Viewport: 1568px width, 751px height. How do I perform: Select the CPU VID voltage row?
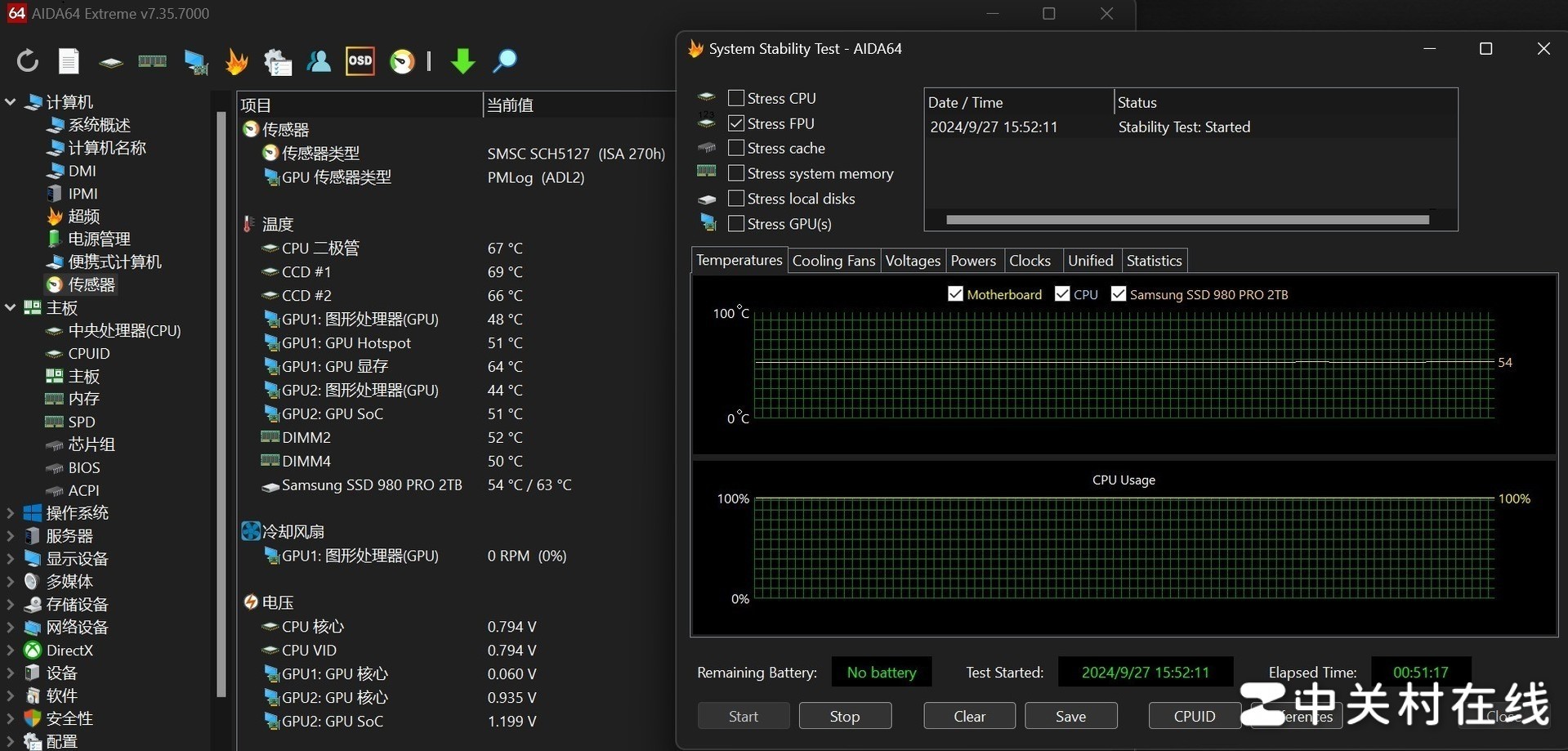pos(456,650)
